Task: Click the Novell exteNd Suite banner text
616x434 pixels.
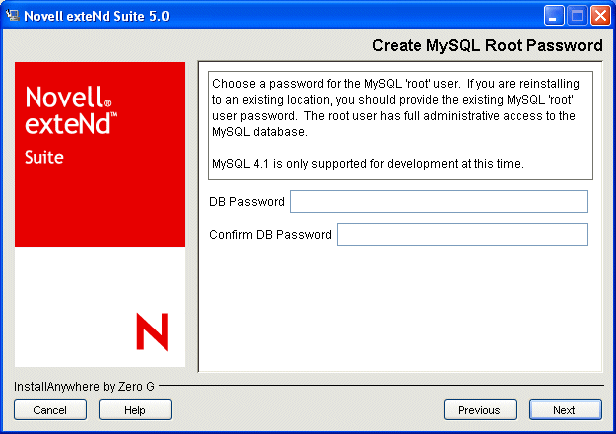Action: coord(71,125)
